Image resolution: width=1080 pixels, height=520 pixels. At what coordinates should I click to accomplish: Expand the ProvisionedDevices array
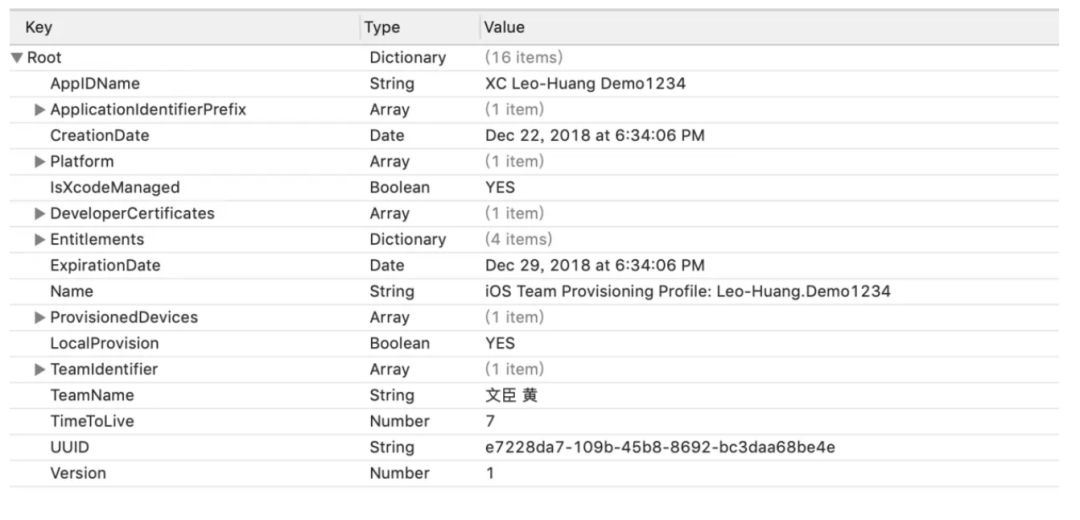pyautogui.click(x=40, y=318)
